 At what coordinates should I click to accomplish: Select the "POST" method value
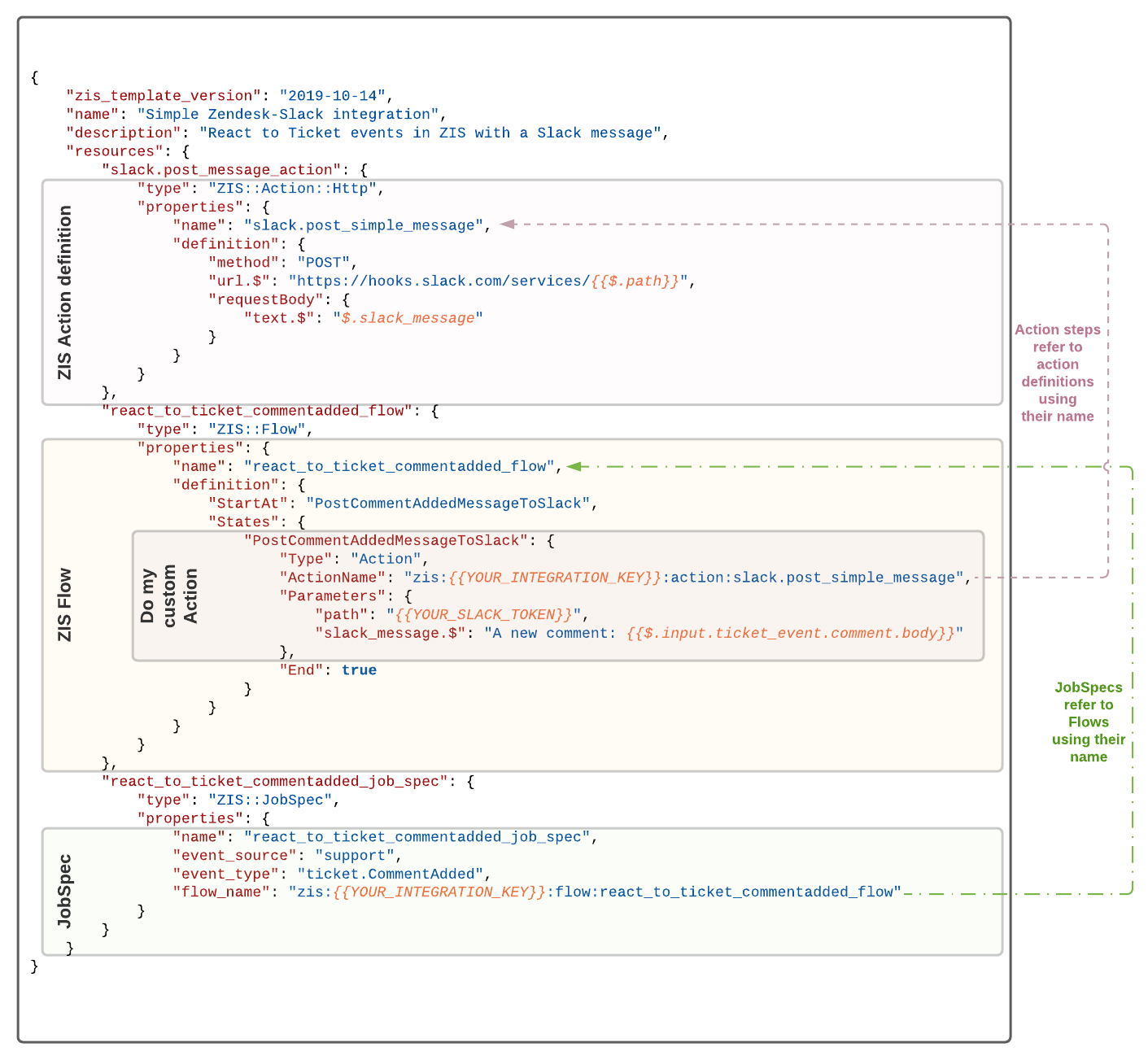tap(323, 263)
